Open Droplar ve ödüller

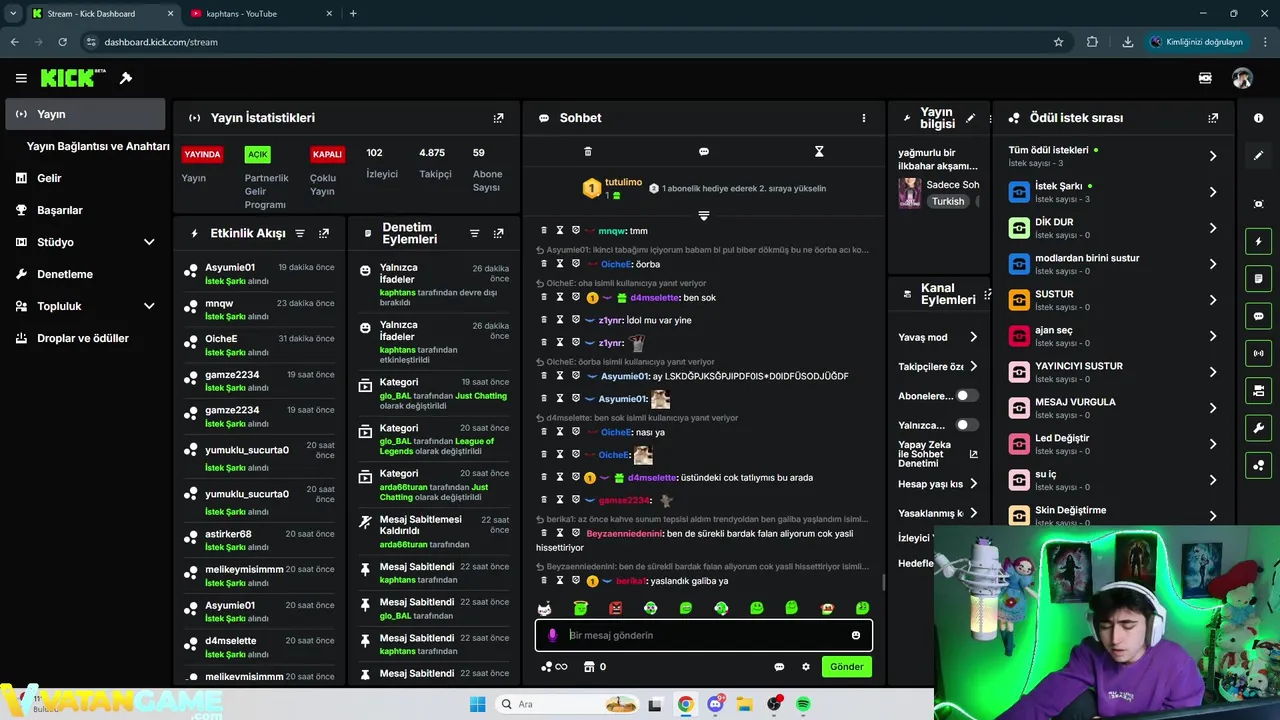click(x=85, y=338)
